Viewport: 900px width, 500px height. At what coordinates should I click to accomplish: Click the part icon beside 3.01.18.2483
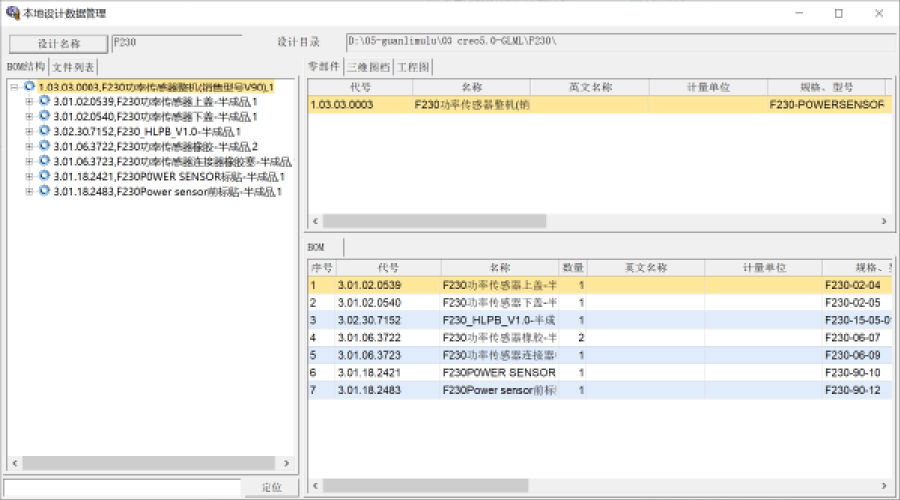[x=44, y=192]
